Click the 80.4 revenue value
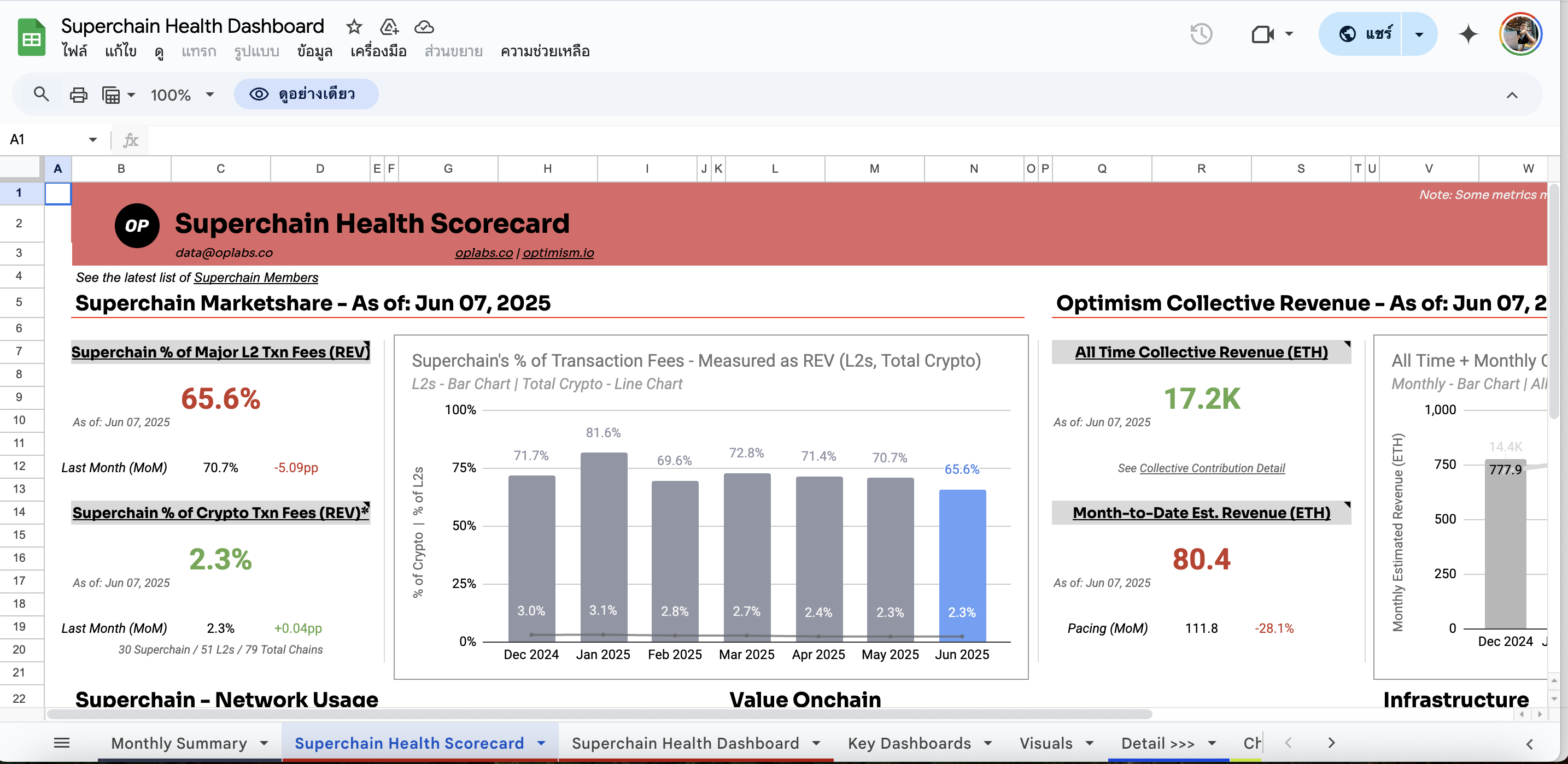 pos(1201,560)
